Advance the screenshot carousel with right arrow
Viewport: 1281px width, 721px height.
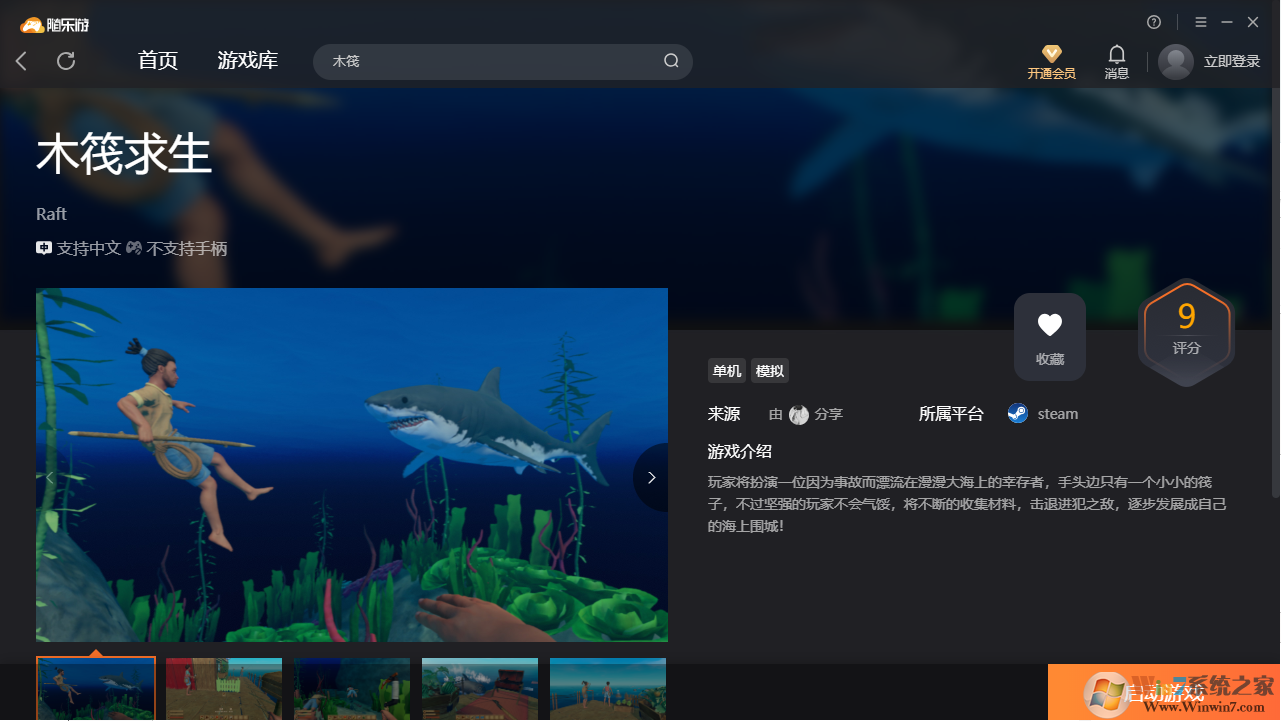pyautogui.click(x=651, y=477)
